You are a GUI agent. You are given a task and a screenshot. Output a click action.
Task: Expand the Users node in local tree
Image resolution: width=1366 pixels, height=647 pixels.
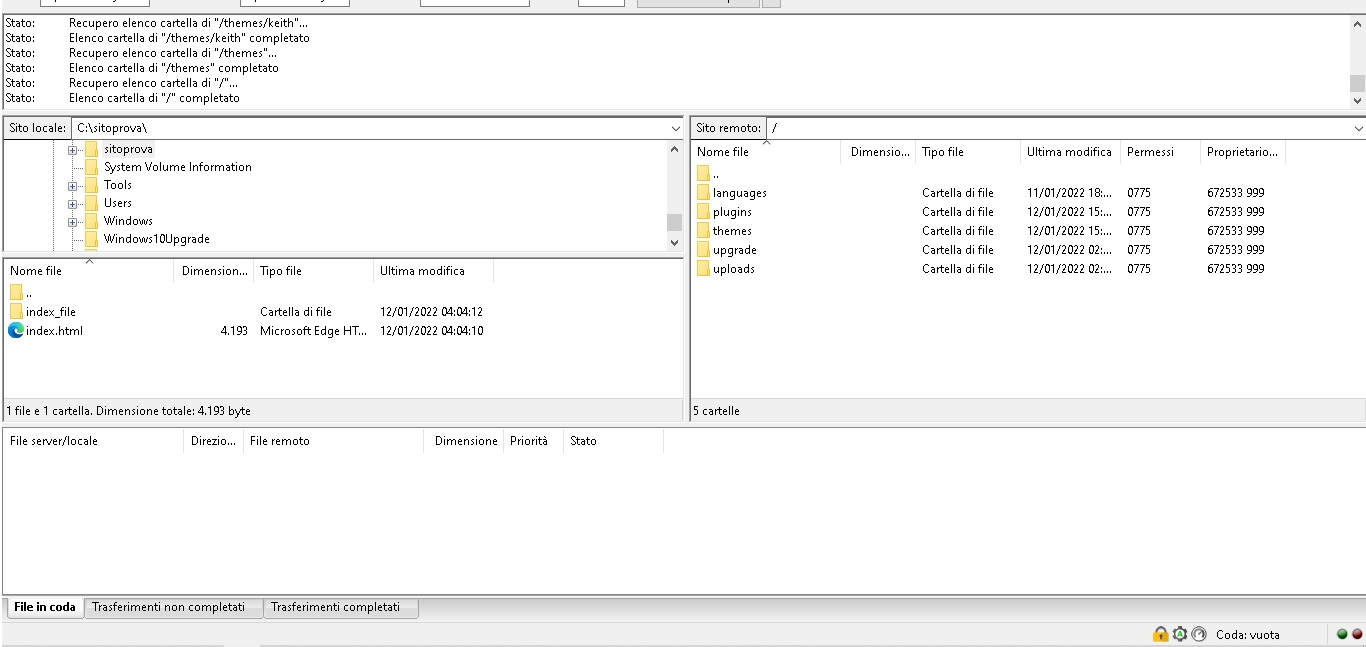(72, 204)
